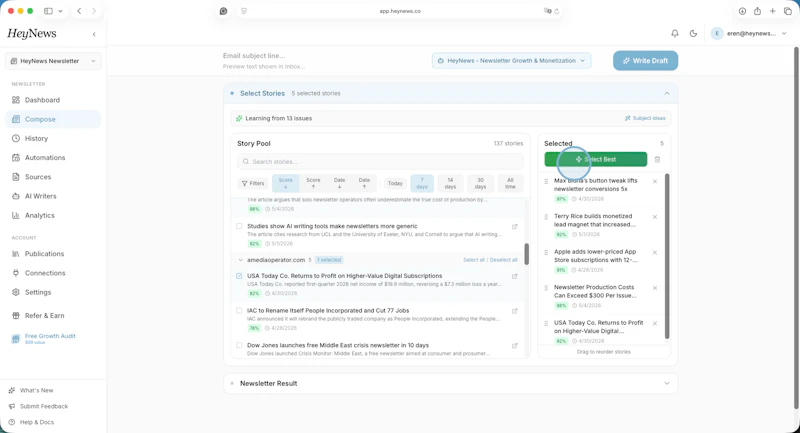
Task: Collapse the amediaoperator.com group
Action: 241,260
